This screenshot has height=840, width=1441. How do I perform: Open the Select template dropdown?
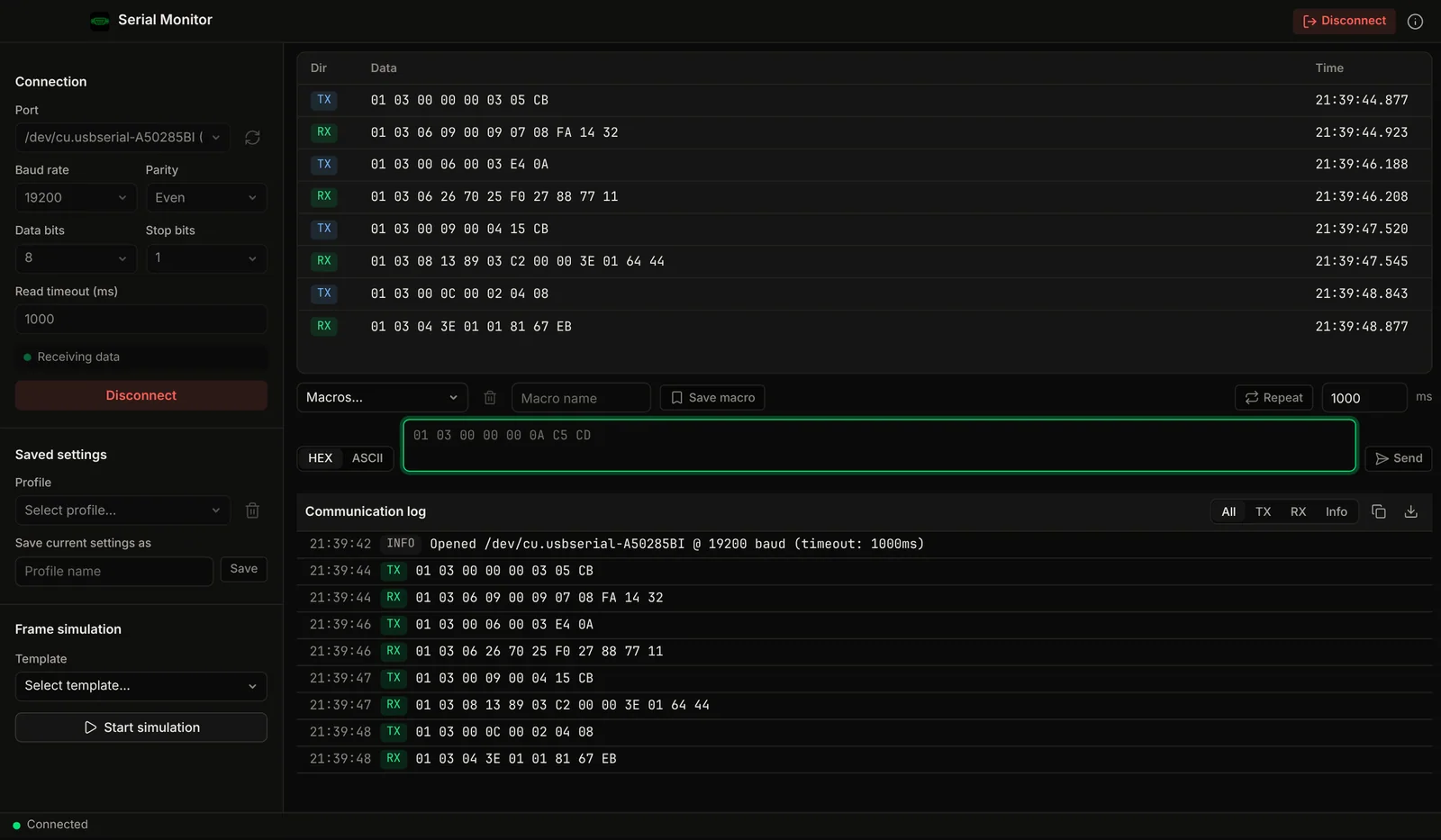tap(141, 686)
